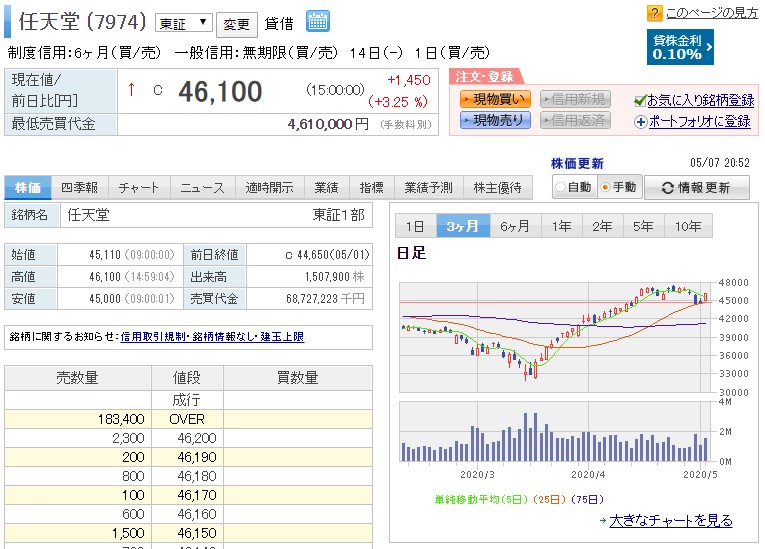
Task: Click the volume bar chart
Action: 556,432
